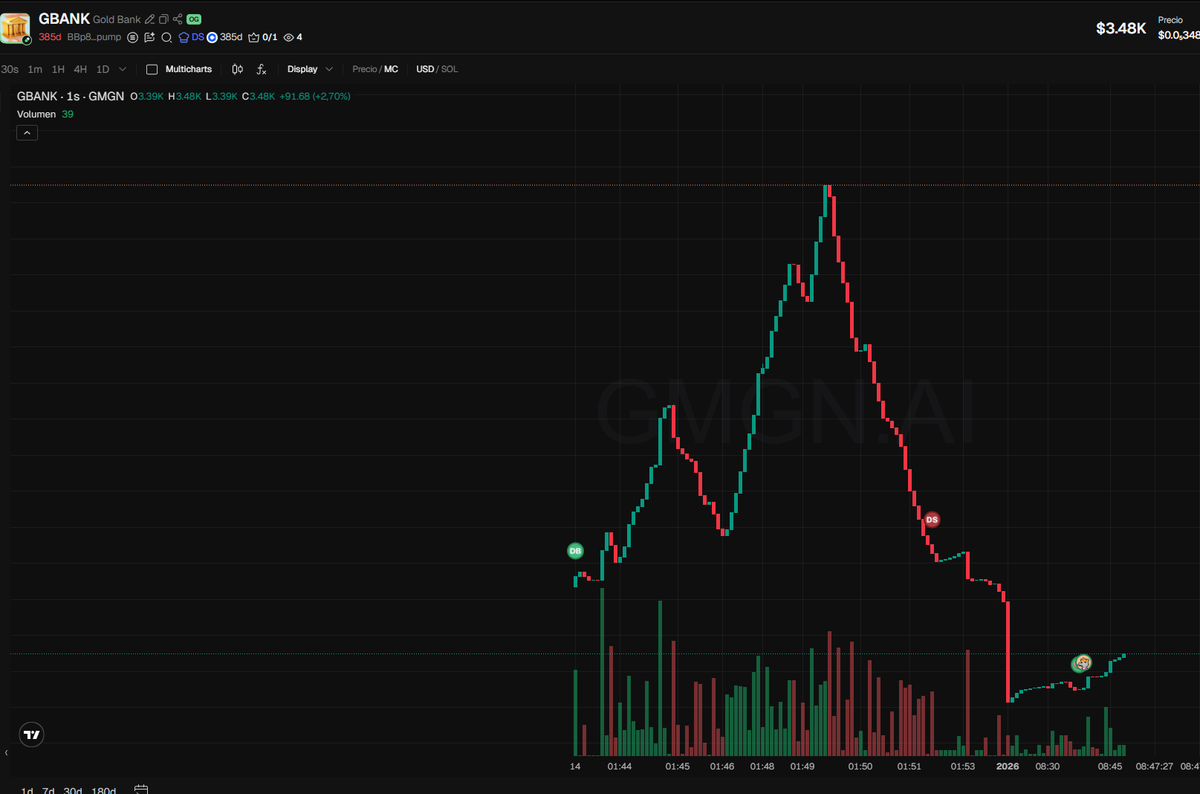The image size is (1200, 794).
Task: Copy the token name with the copy icon
Action: click(x=164, y=19)
